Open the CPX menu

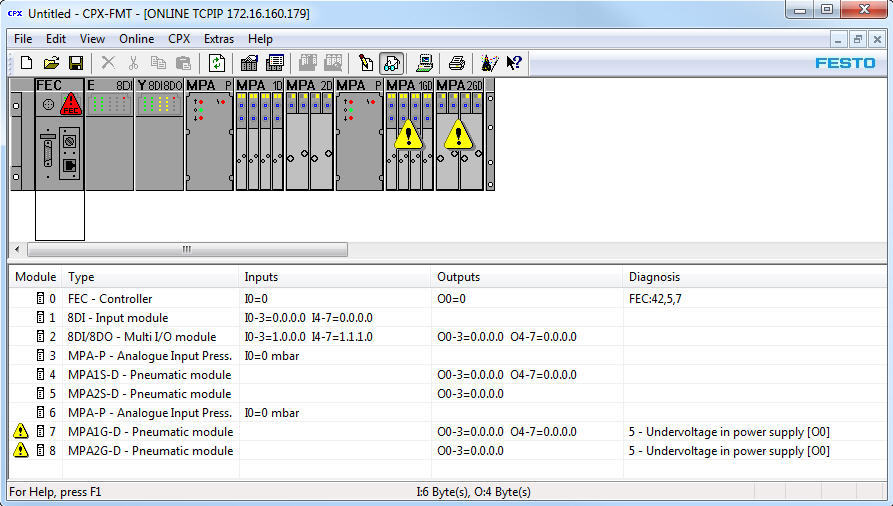pyautogui.click(x=179, y=39)
